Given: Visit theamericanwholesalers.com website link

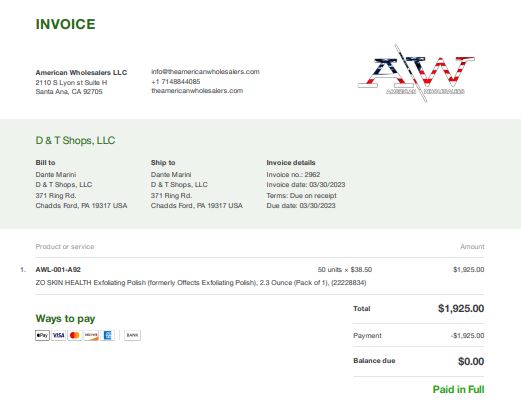Looking at the screenshot, I should tap(197, 91).
